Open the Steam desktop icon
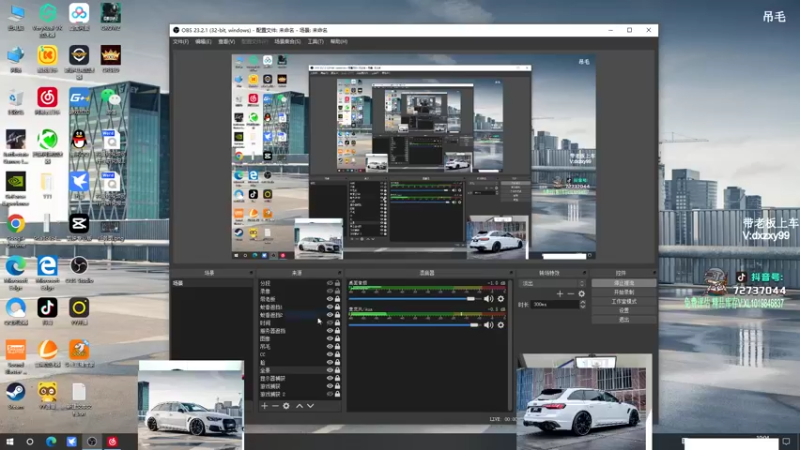The image size is (800, 450). 16,392
